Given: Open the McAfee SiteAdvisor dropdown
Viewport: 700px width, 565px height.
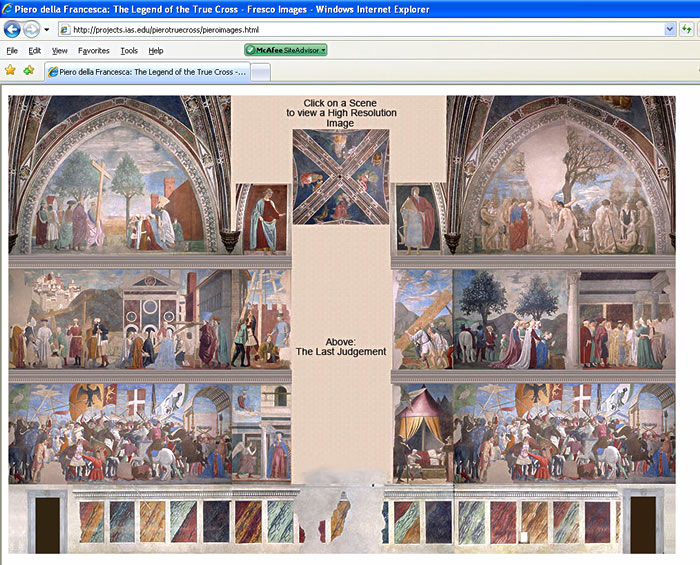Looking at the screenshot, I should (x=286, y=50).
